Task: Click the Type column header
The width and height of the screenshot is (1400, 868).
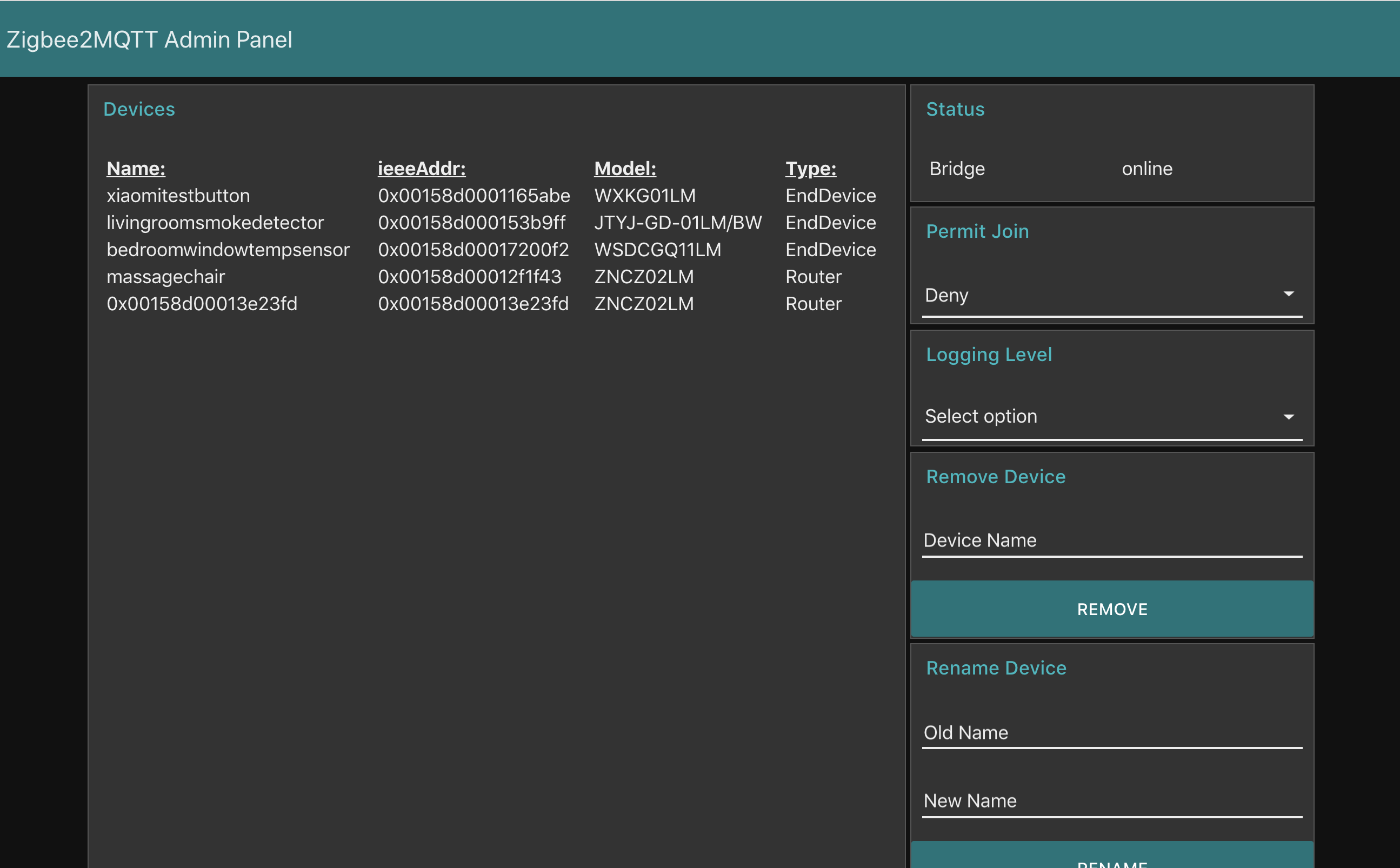Action: [x=810, y=169]
